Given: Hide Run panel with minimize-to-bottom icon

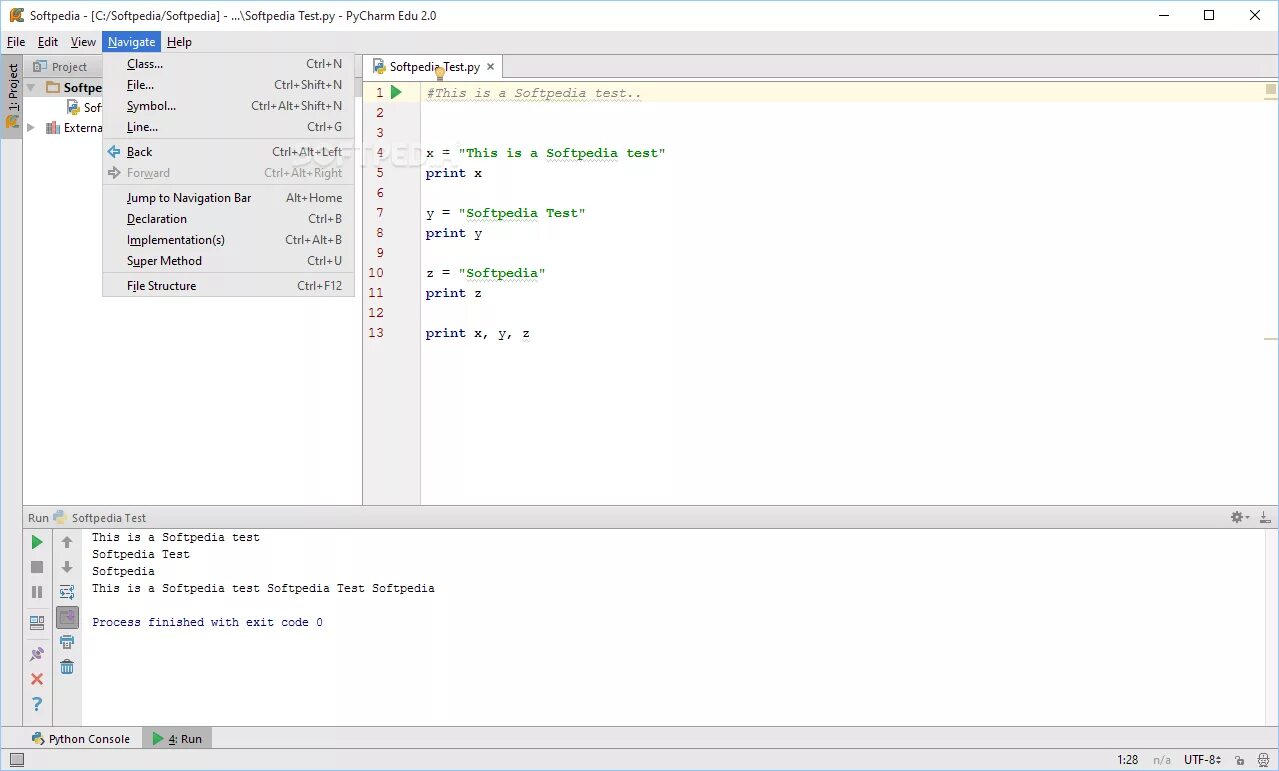Looking at the screenshot, I should tap(1265, 517).
